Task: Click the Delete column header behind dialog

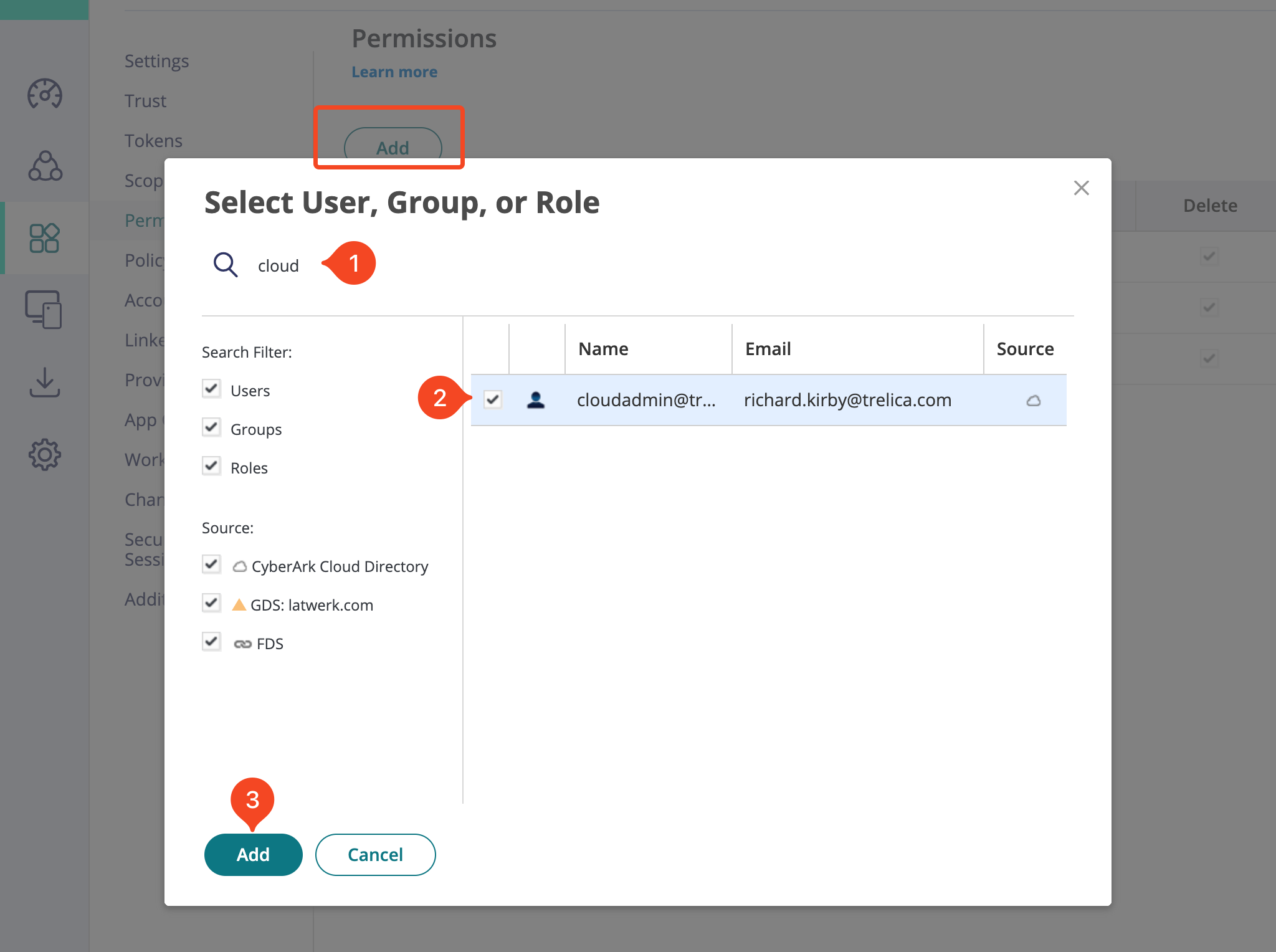Action: (1210, 206)
